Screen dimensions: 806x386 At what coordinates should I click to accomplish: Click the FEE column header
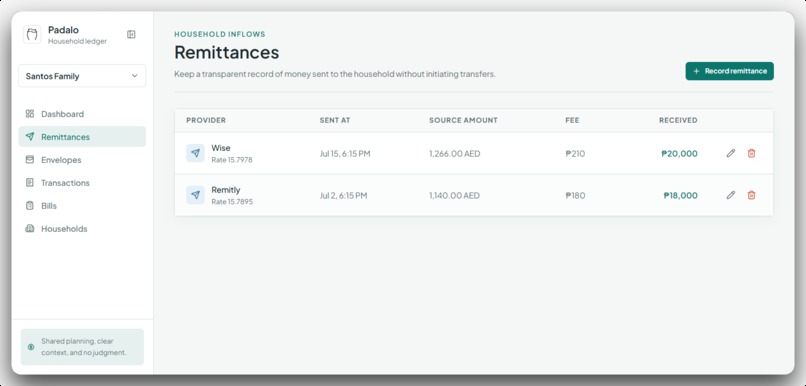(572, 120)
